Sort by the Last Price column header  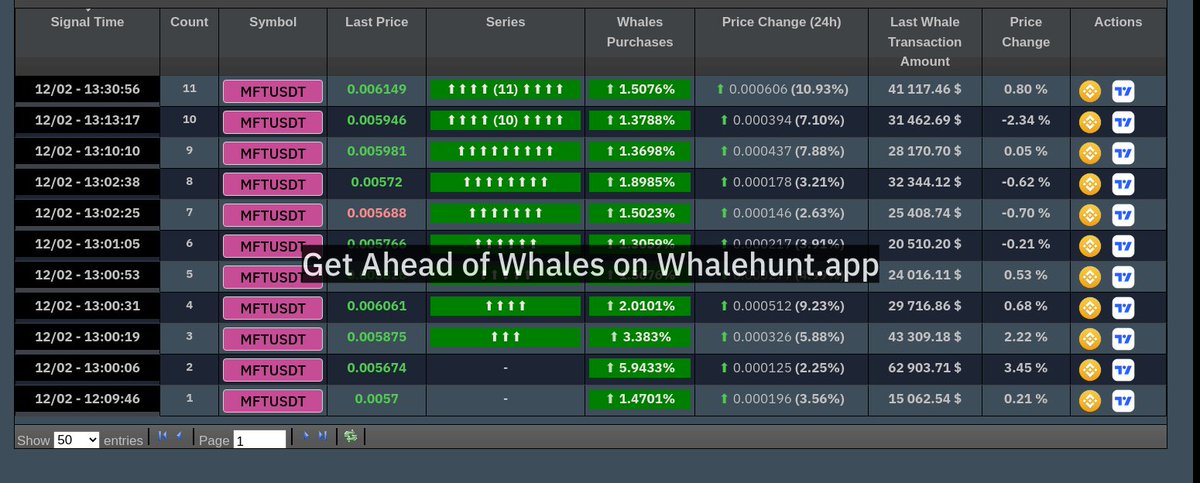pyautogui.click(x=377, y=41)
